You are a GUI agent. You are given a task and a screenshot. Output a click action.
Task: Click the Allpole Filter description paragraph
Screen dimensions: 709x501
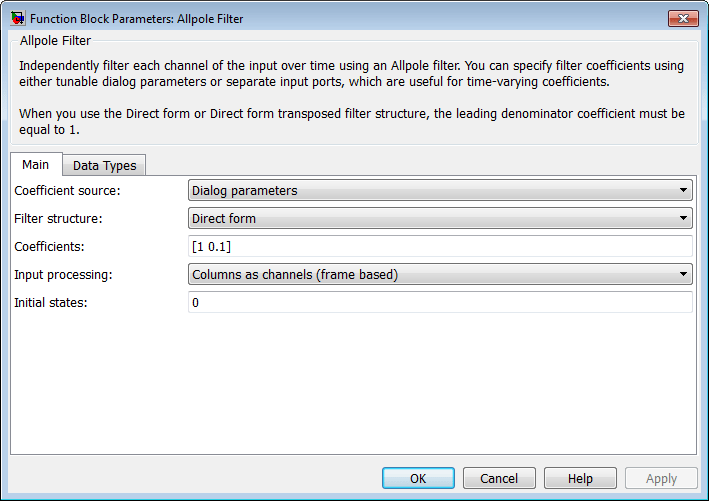(350, 74)
